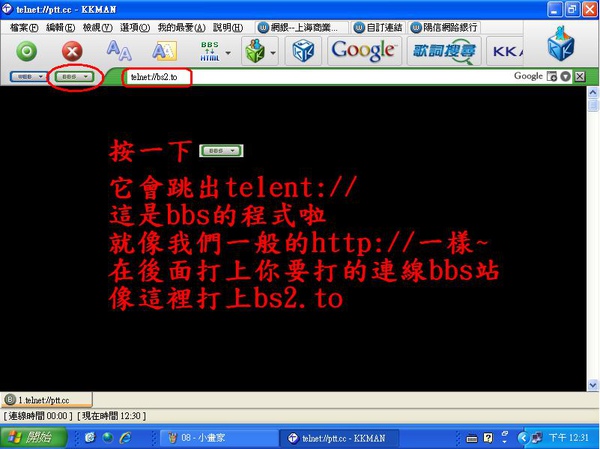Click the keyboard icon in system tray
Screen dimensions: 600x449
pos(472,439)
